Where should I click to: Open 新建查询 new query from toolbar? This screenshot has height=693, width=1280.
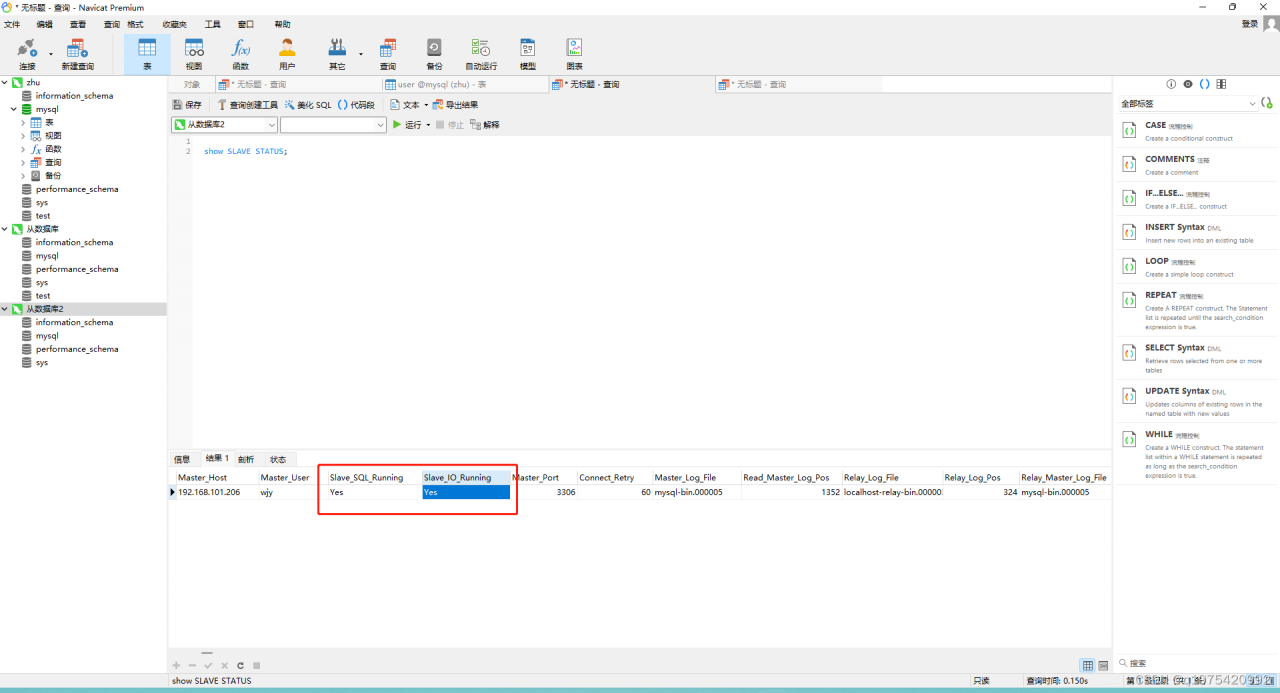(77, 53)
